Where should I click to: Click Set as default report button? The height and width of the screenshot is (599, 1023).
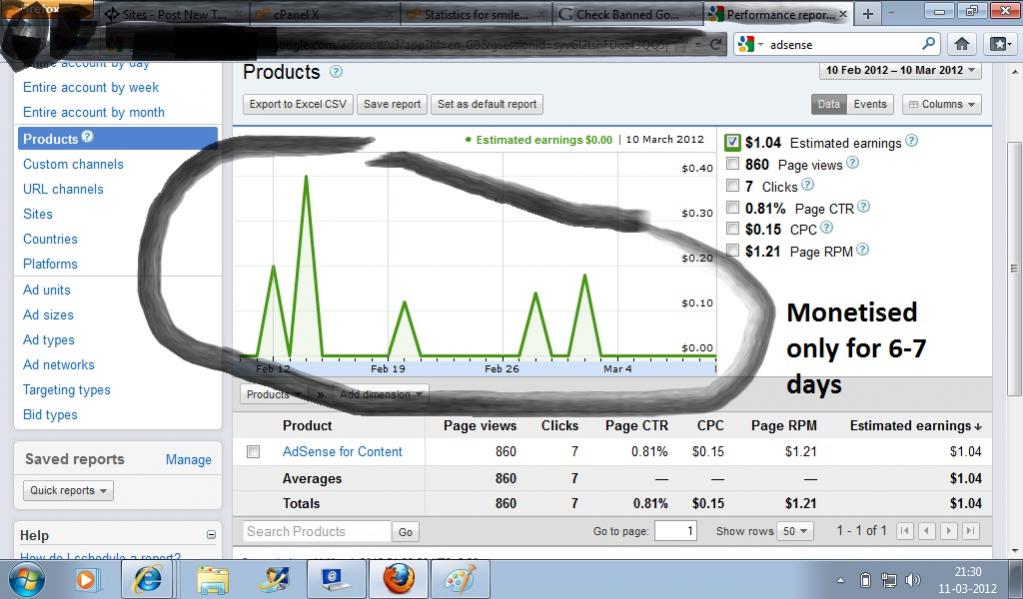click(487, 104)
